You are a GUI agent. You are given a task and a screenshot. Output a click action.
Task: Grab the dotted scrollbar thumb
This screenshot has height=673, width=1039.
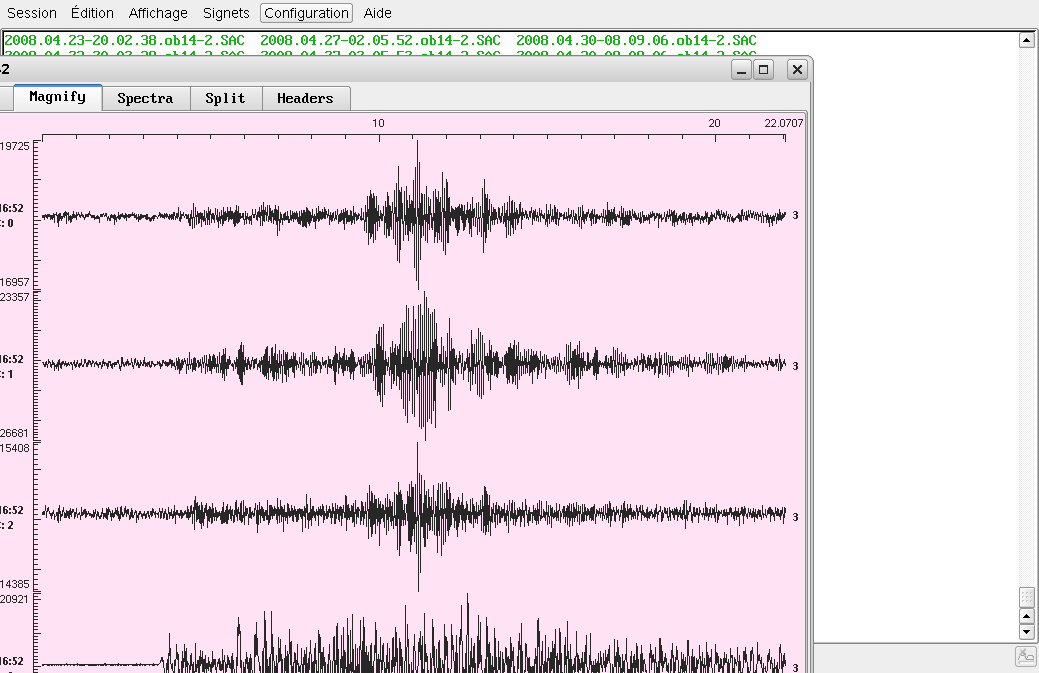pos(1026,597)
